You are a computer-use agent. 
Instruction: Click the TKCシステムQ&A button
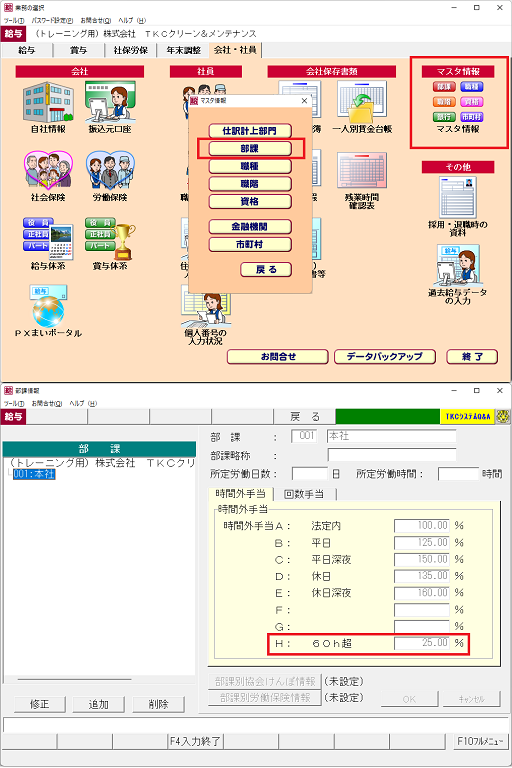(x=468, y=417)
